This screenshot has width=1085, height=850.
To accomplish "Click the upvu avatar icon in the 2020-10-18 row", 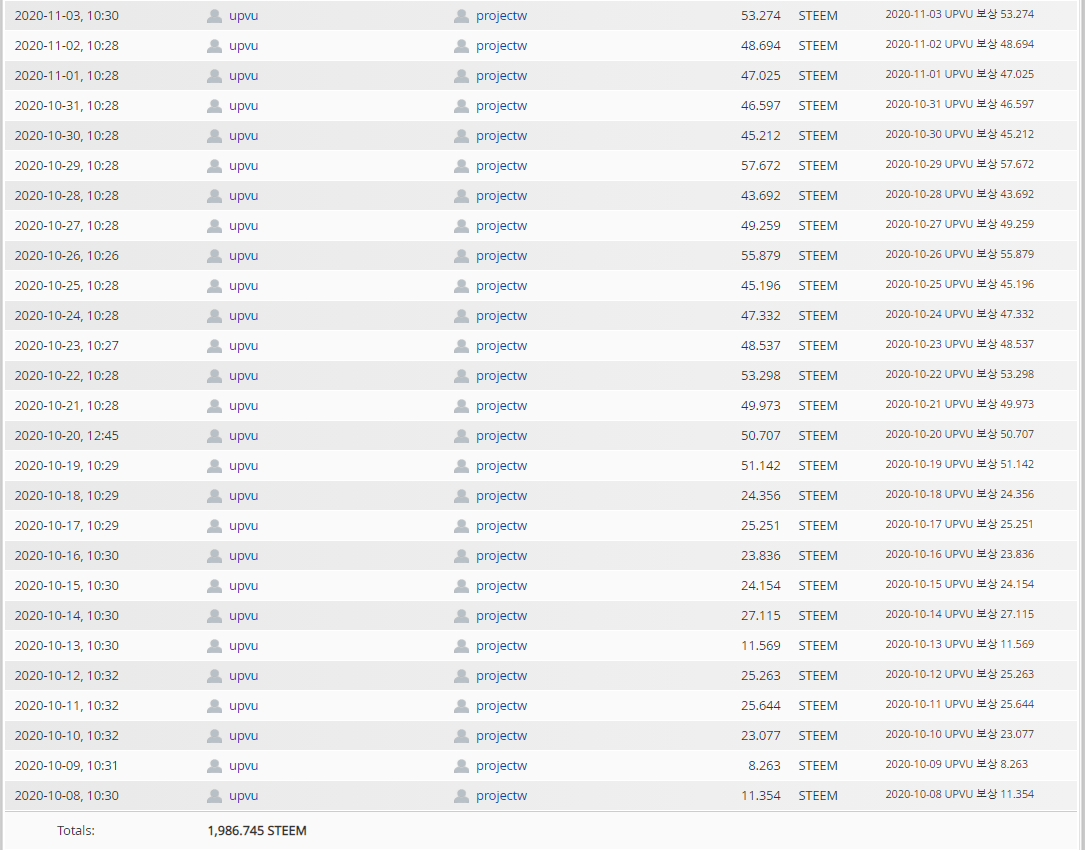I will (215, 496).
